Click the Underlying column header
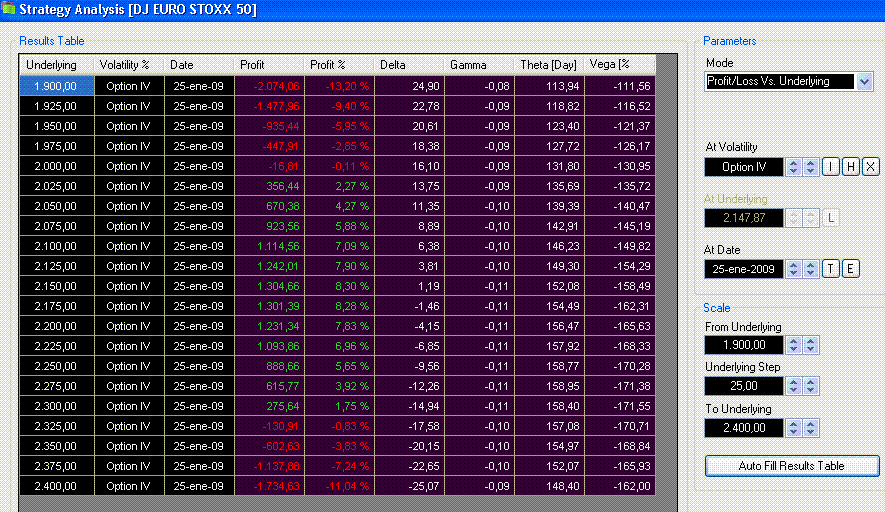Viewport: 885px width, 512px height. pyautogui.click(x=57, y=65)
